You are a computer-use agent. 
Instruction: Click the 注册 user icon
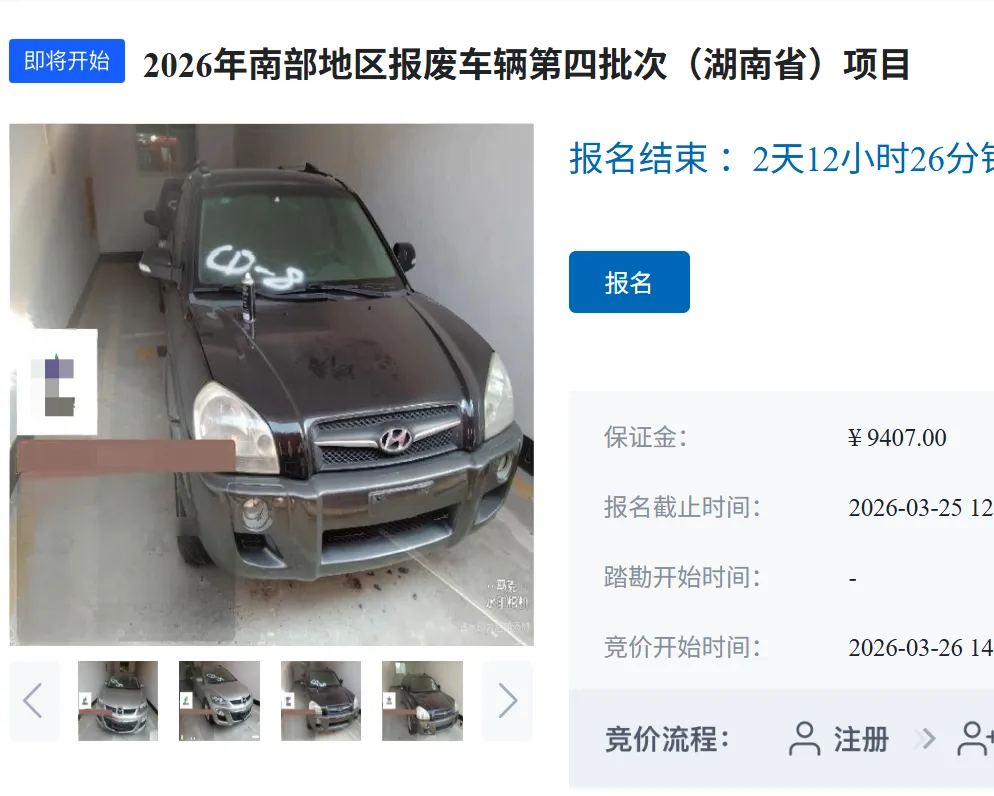coord(804,739)
